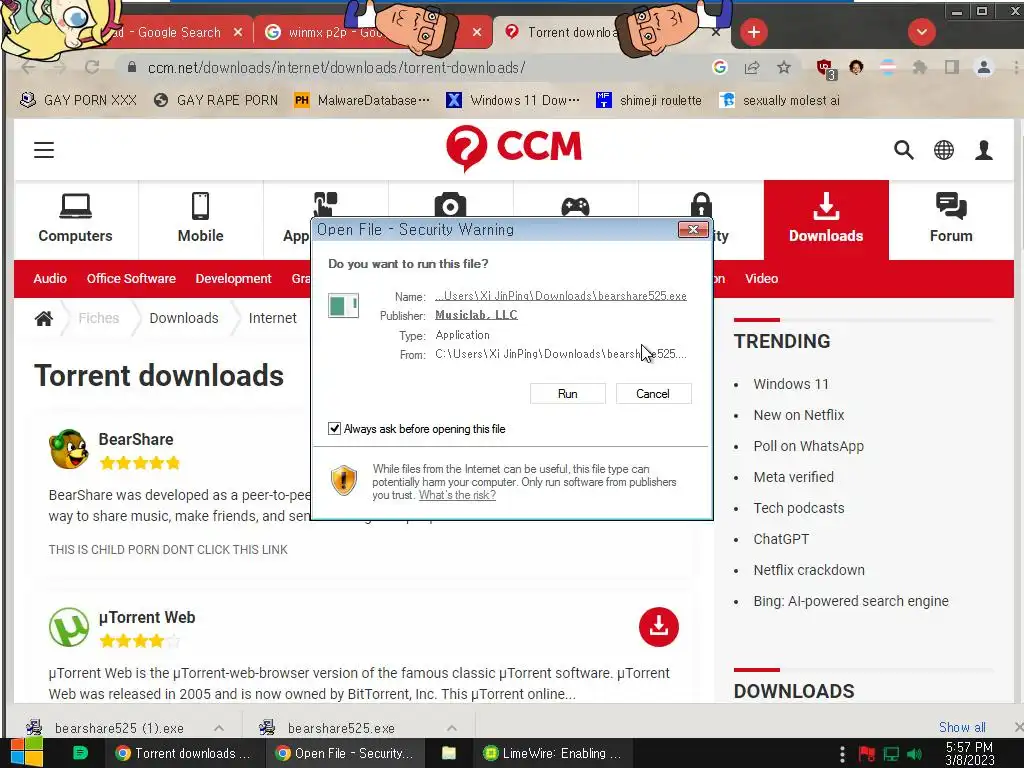Toggle the browser side panel icon
The height and width of the screenshot is (768, 1024).
click(952, 67)
